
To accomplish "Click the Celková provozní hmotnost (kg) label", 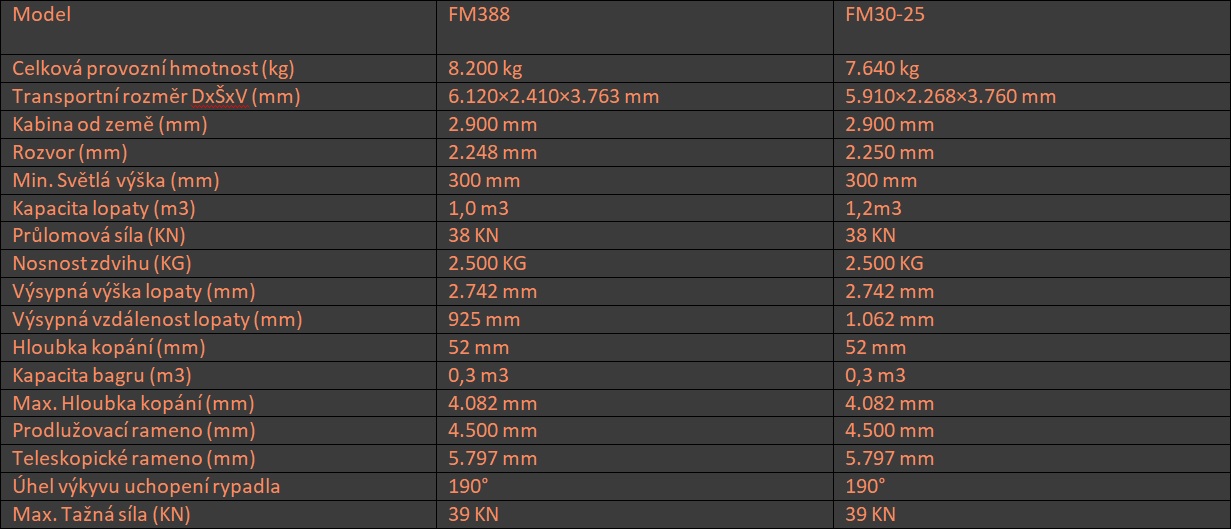I will (153, 69).
